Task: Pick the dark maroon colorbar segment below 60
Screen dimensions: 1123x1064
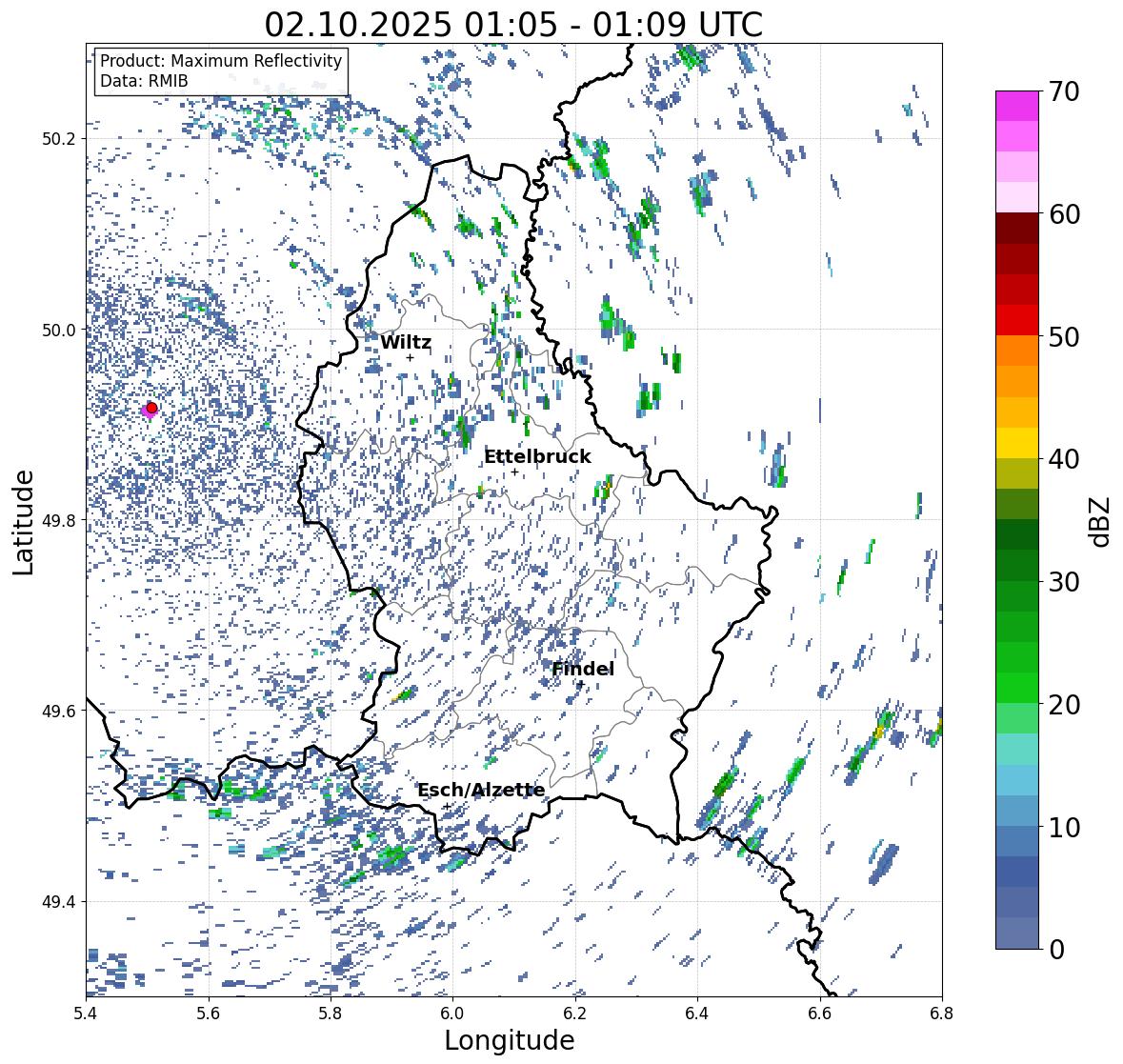Action: [x=1017, y=229]
